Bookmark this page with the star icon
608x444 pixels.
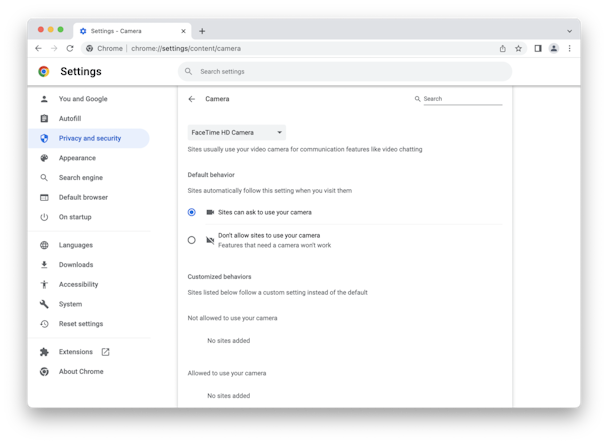[x=518, y=48]
